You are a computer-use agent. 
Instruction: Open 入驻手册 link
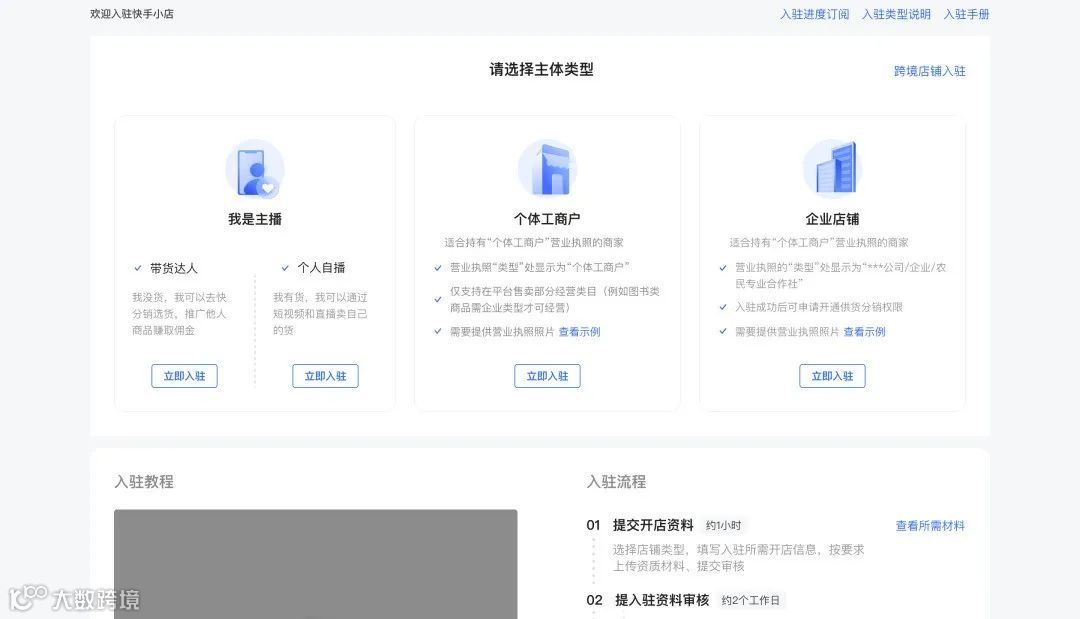(x=966, y=14)
